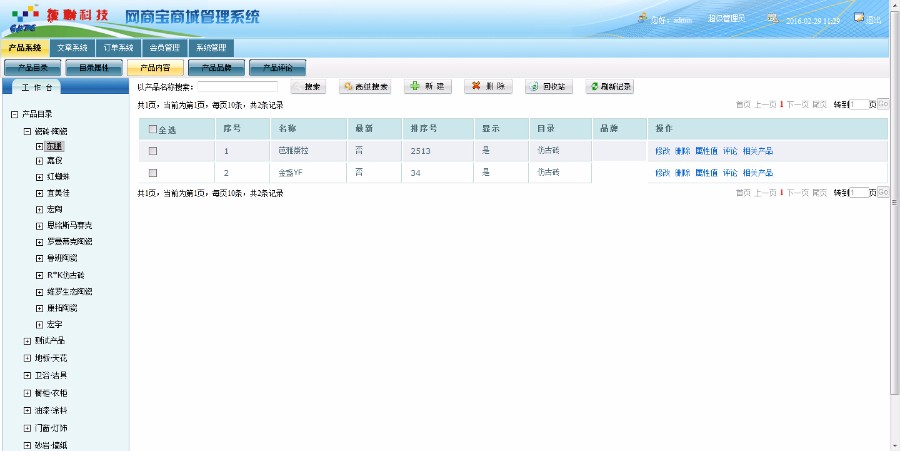Click the 排序号 column header
This screenshot has width=900, height=451.
coord(424,129)
